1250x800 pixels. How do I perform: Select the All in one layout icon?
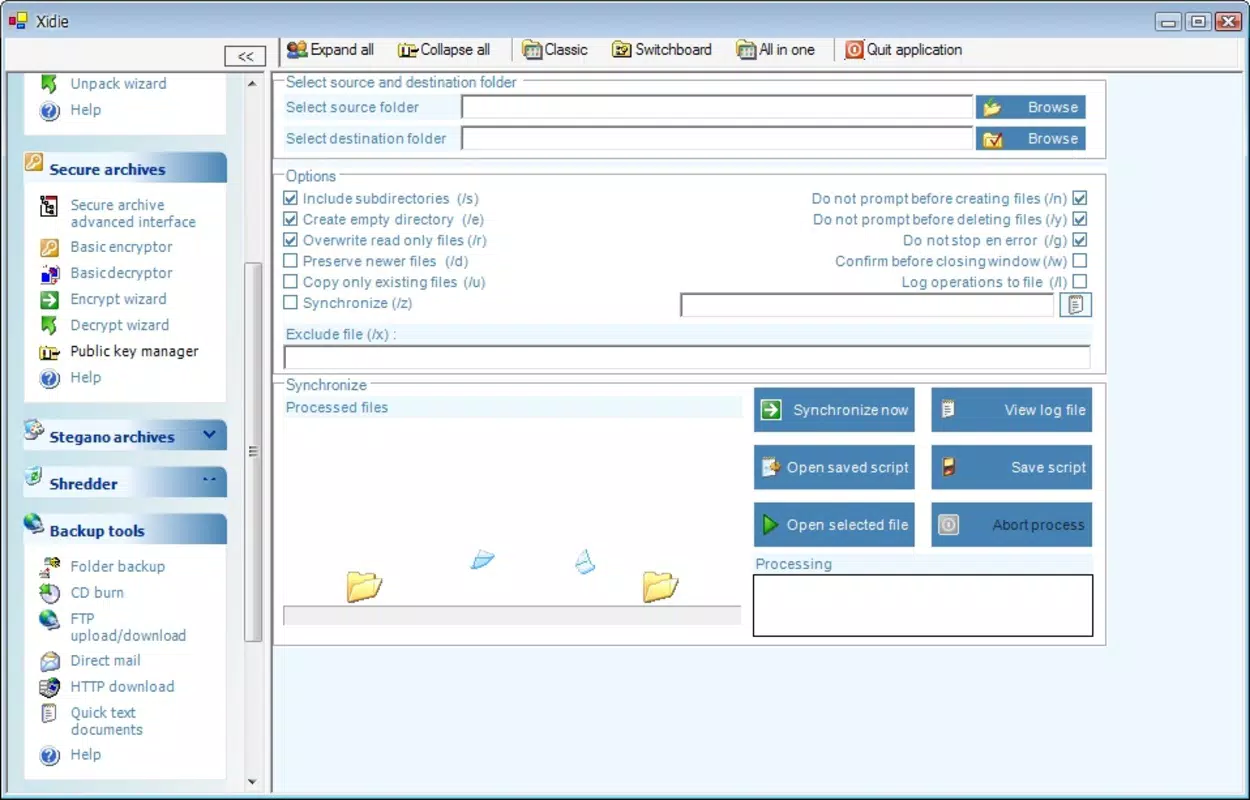tap(746, 50)
